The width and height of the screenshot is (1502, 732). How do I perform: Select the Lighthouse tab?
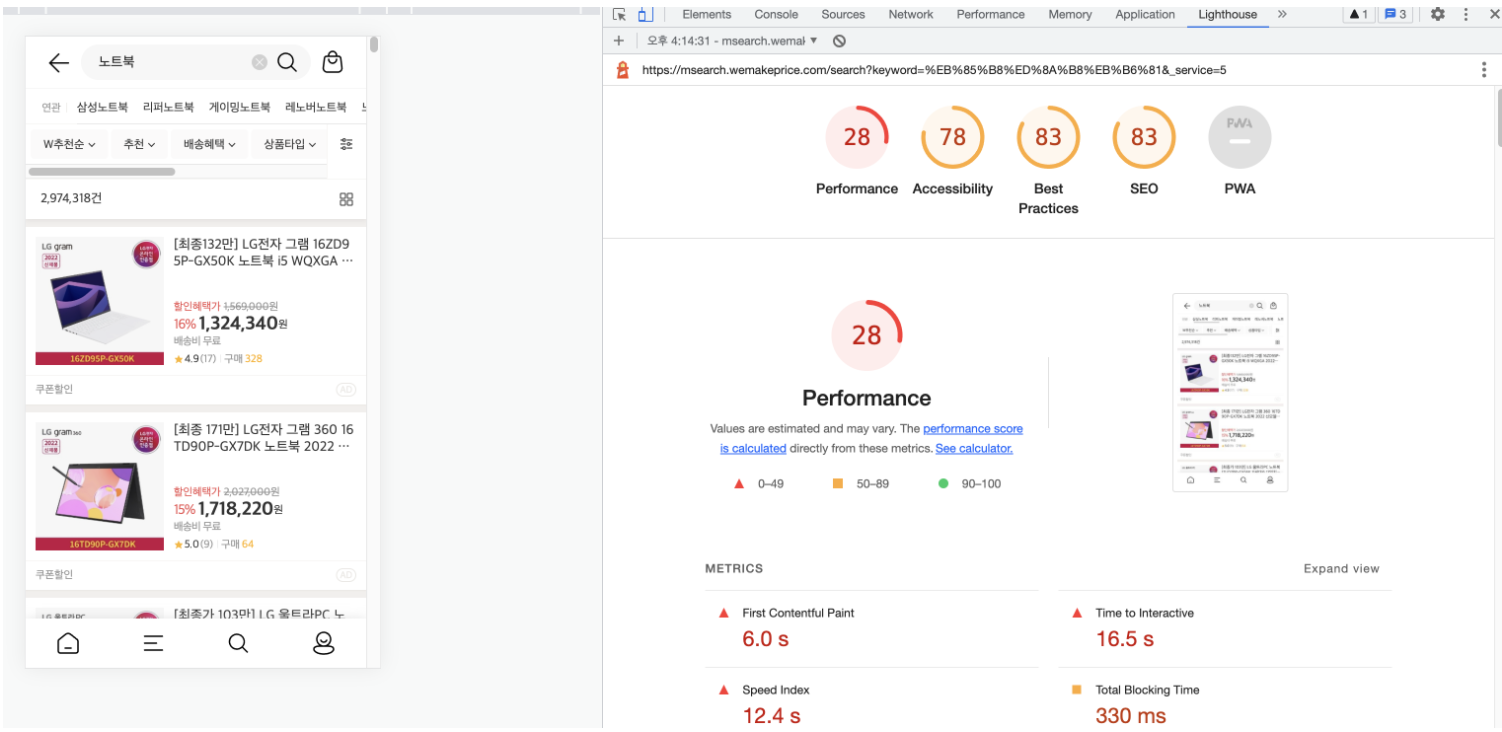[1228, 14]
